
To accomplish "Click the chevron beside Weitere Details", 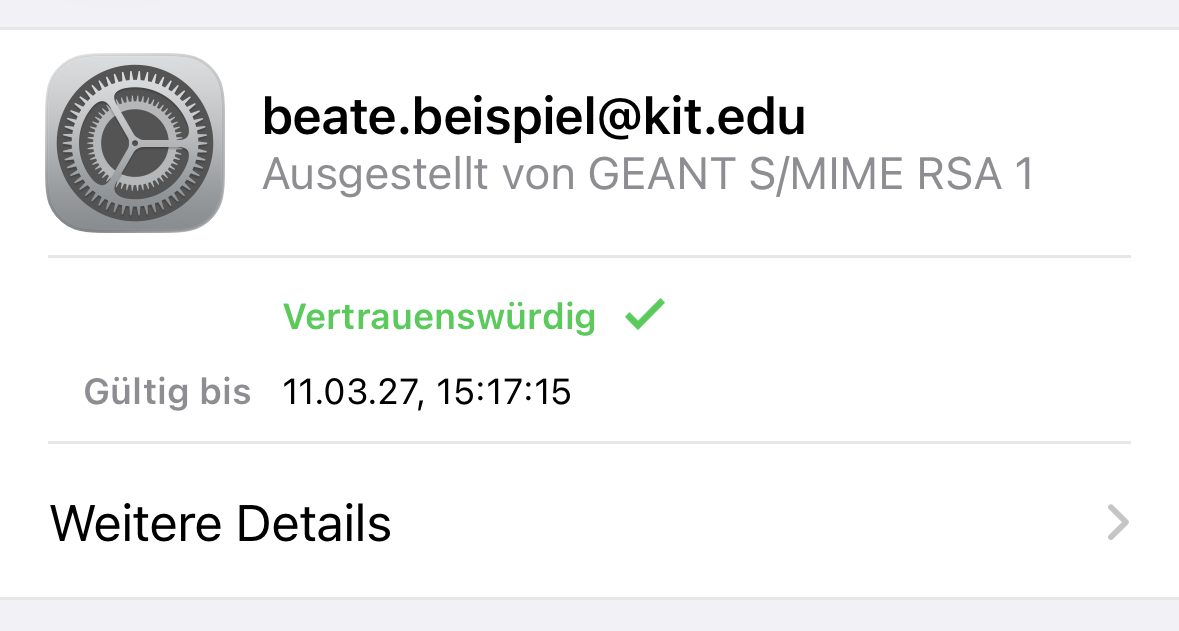I will coord(1118,523).
